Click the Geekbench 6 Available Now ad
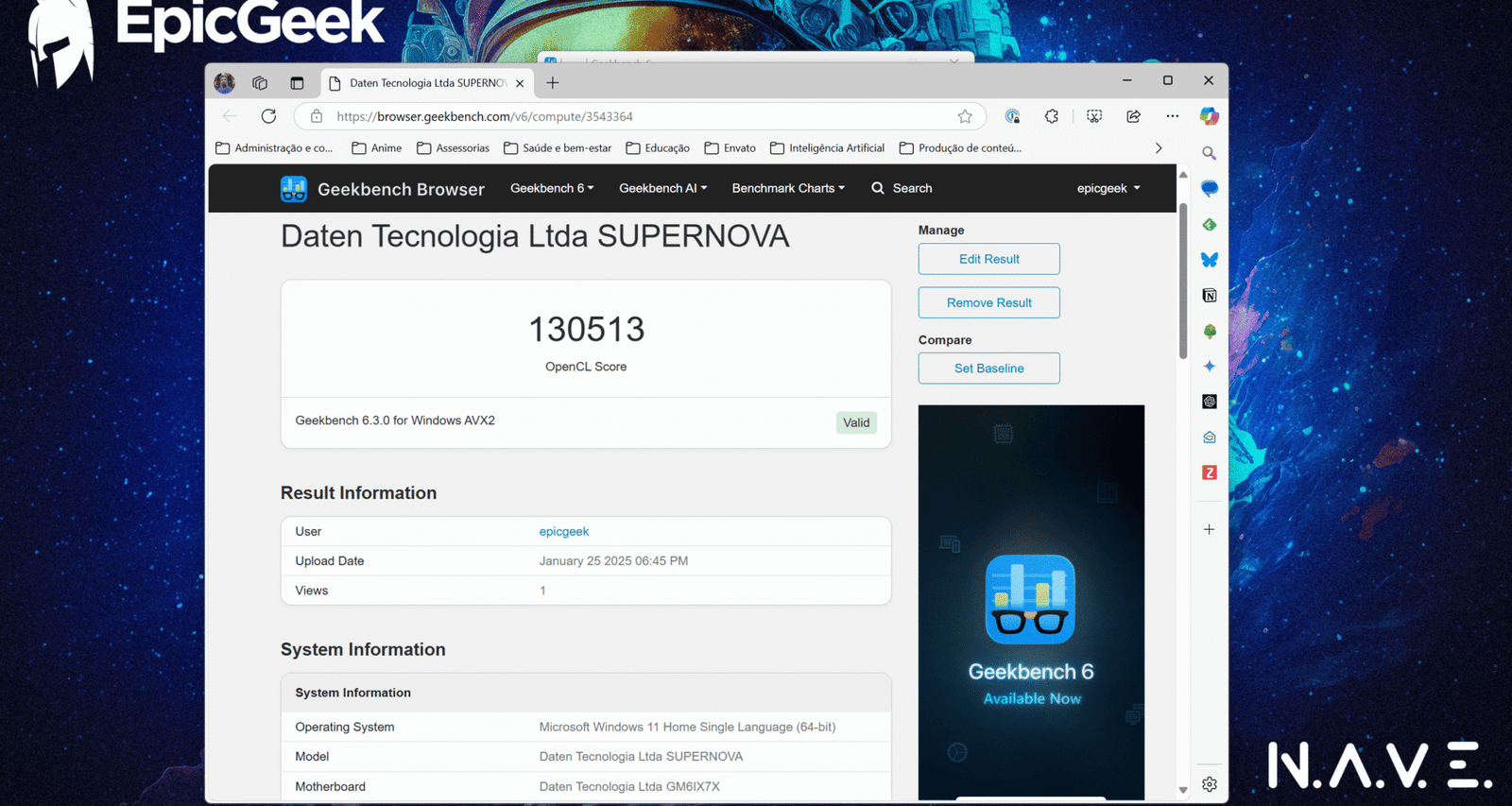Image resolution: width=1512 pixels, height=806 pixels. coord(1031,602)
